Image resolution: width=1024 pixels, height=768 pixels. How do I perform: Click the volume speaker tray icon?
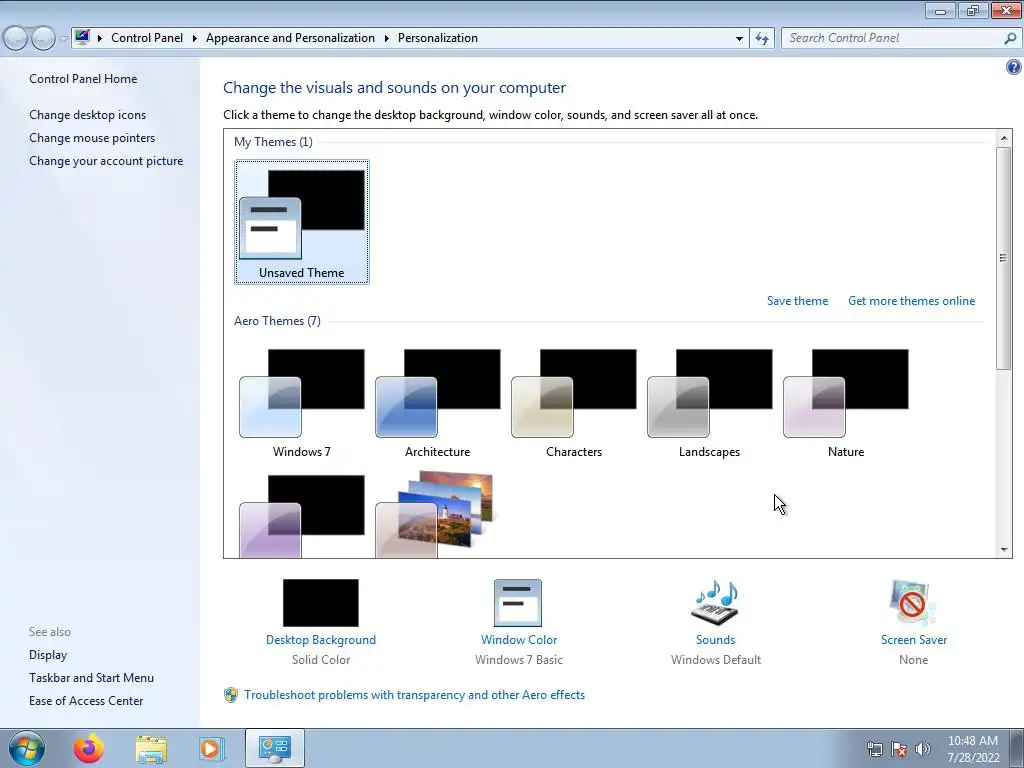[x=922, y=749]
